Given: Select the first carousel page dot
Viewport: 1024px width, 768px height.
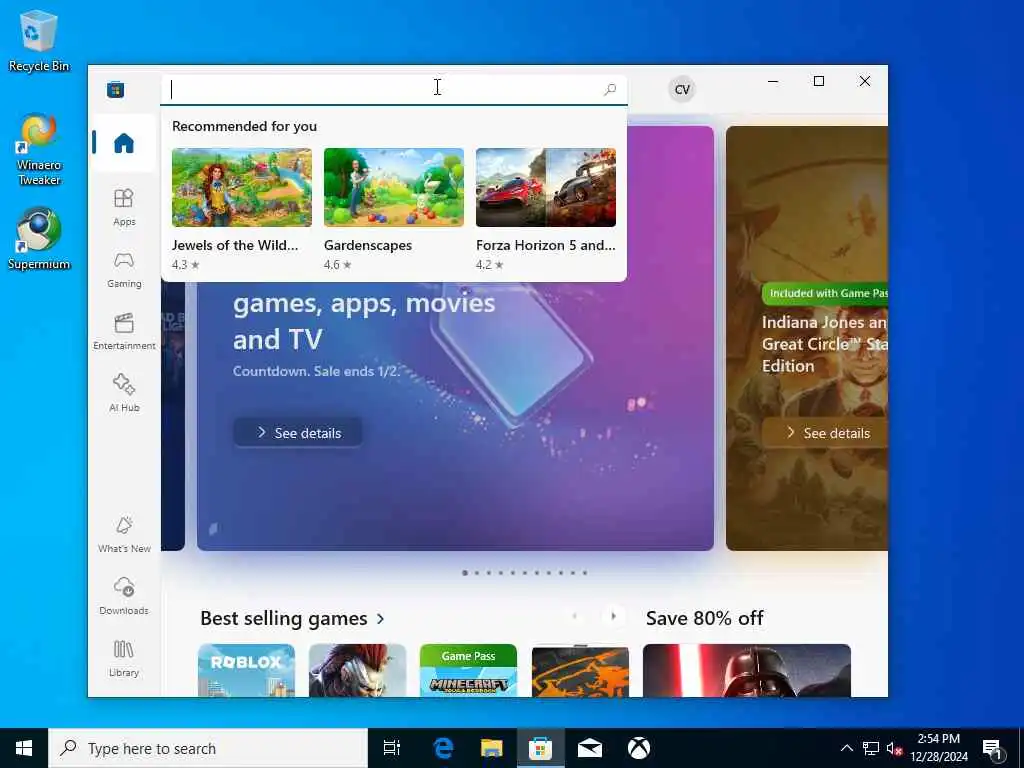Looking at the screenshot, I should pos(465,573).
